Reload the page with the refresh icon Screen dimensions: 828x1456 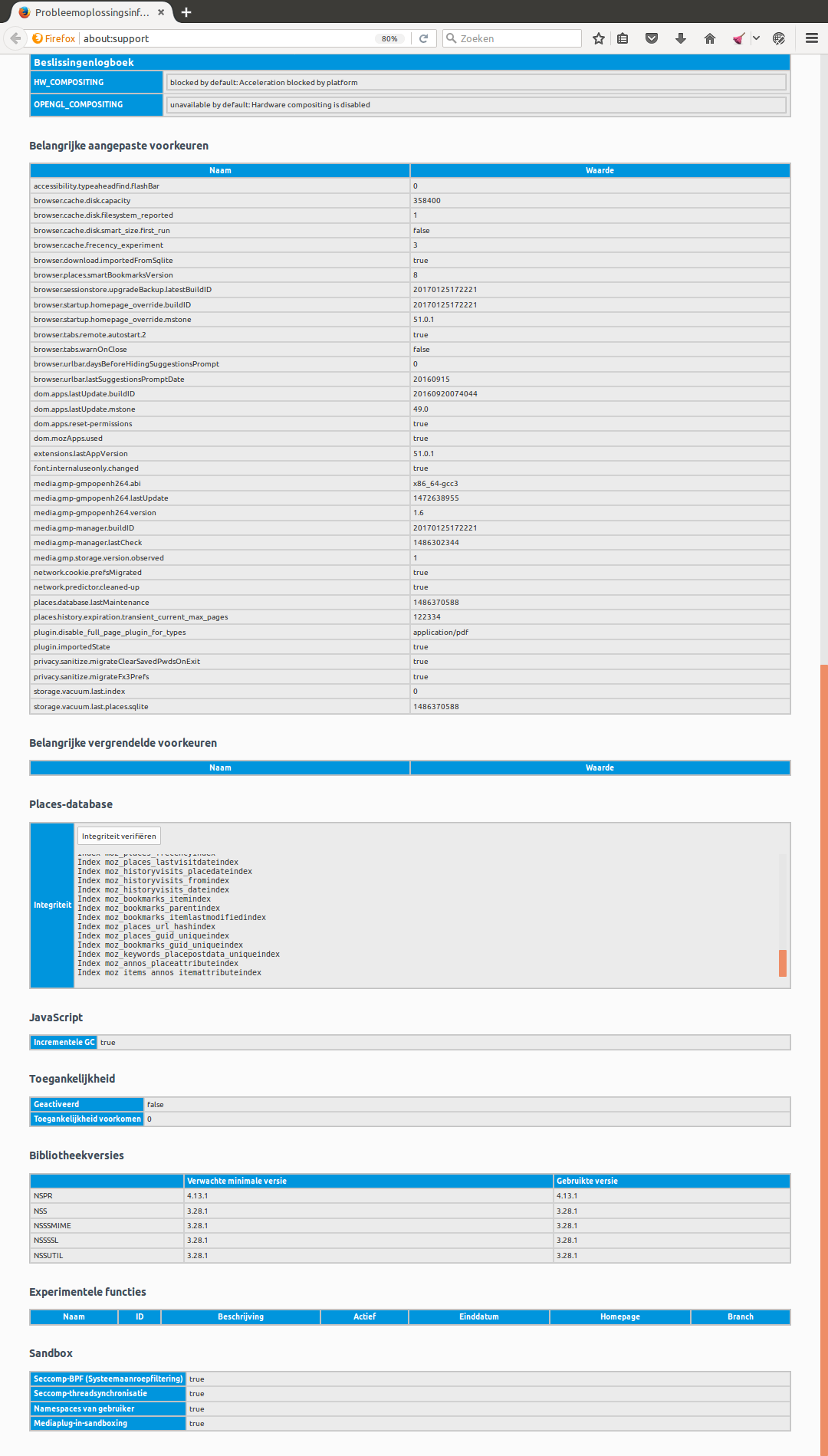pyautogui.click(x=423, y=38)
